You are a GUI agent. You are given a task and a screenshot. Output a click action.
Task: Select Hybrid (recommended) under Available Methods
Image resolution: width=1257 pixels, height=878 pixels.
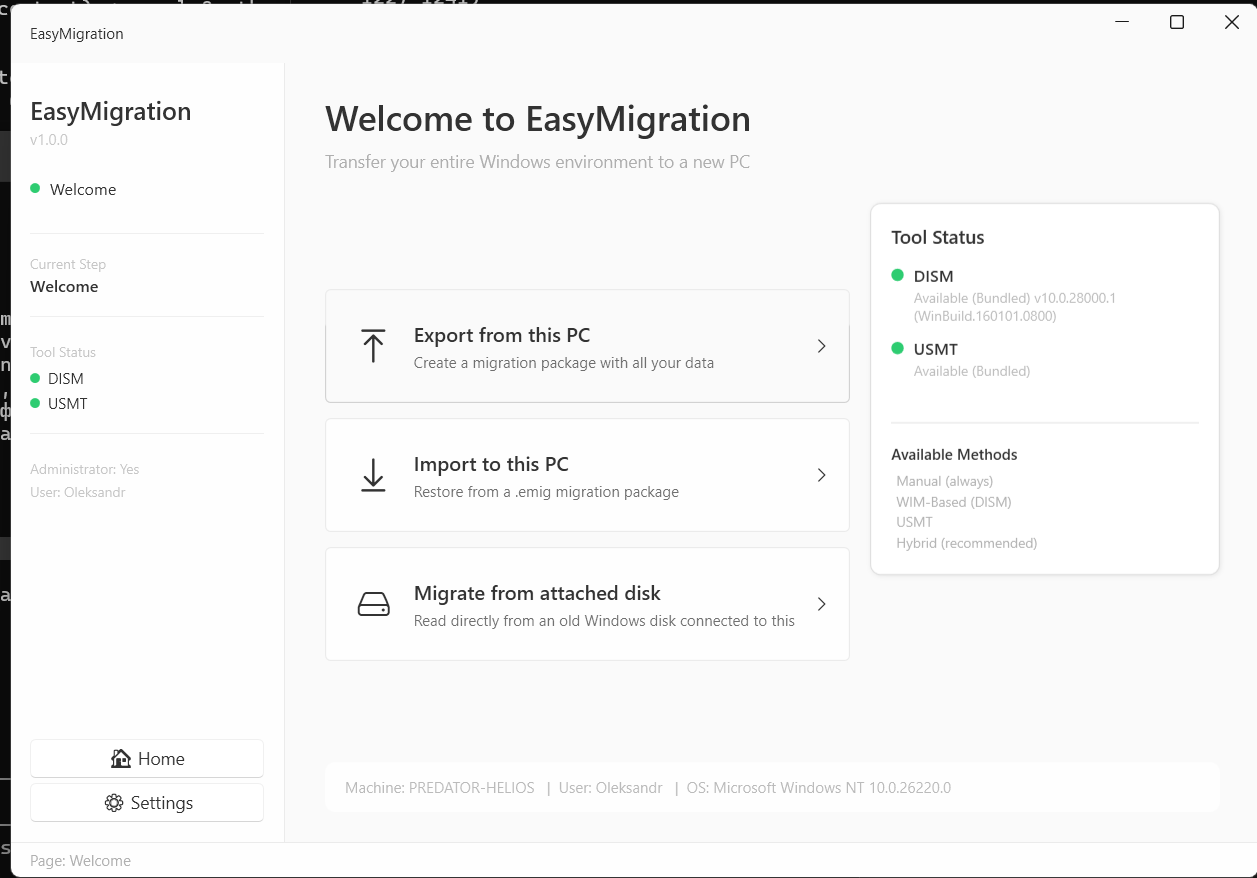(x=966, y=542)
